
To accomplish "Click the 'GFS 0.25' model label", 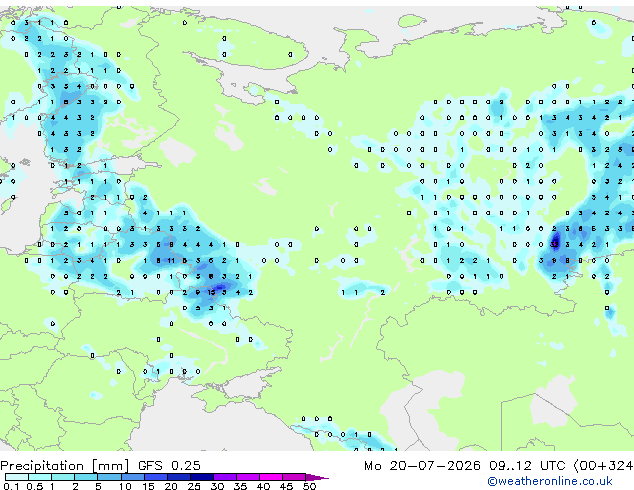I will point(169,466).
